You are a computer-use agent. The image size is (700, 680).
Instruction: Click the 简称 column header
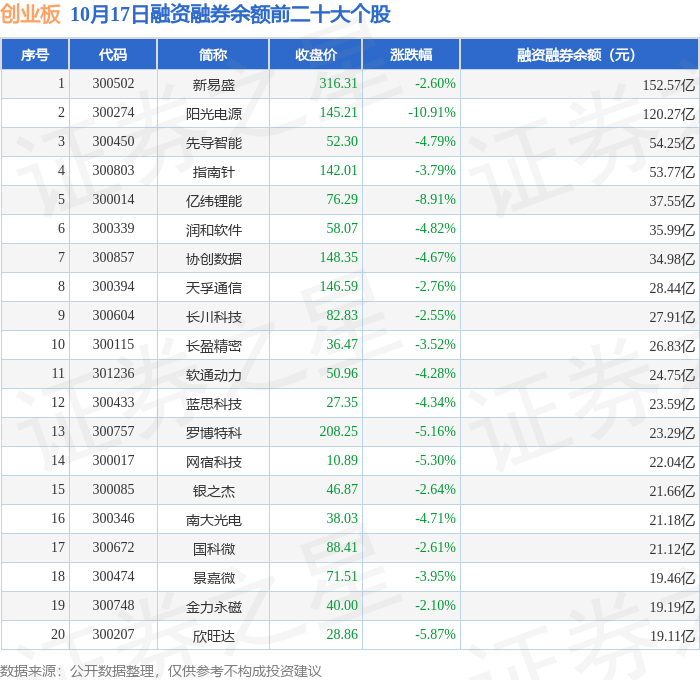(213, 54)
